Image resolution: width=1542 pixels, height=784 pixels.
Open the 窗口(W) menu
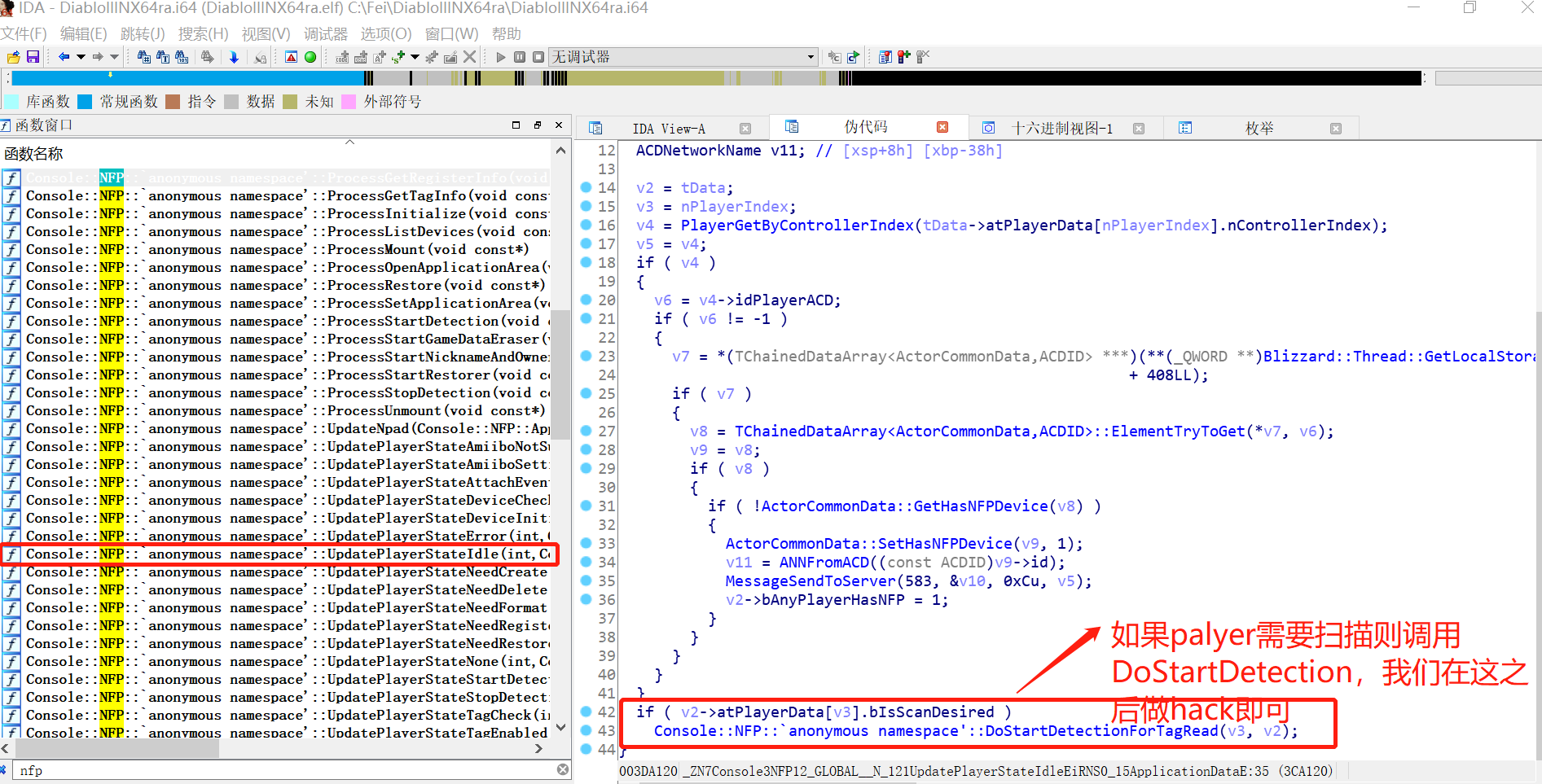click(x=451, y=34)
